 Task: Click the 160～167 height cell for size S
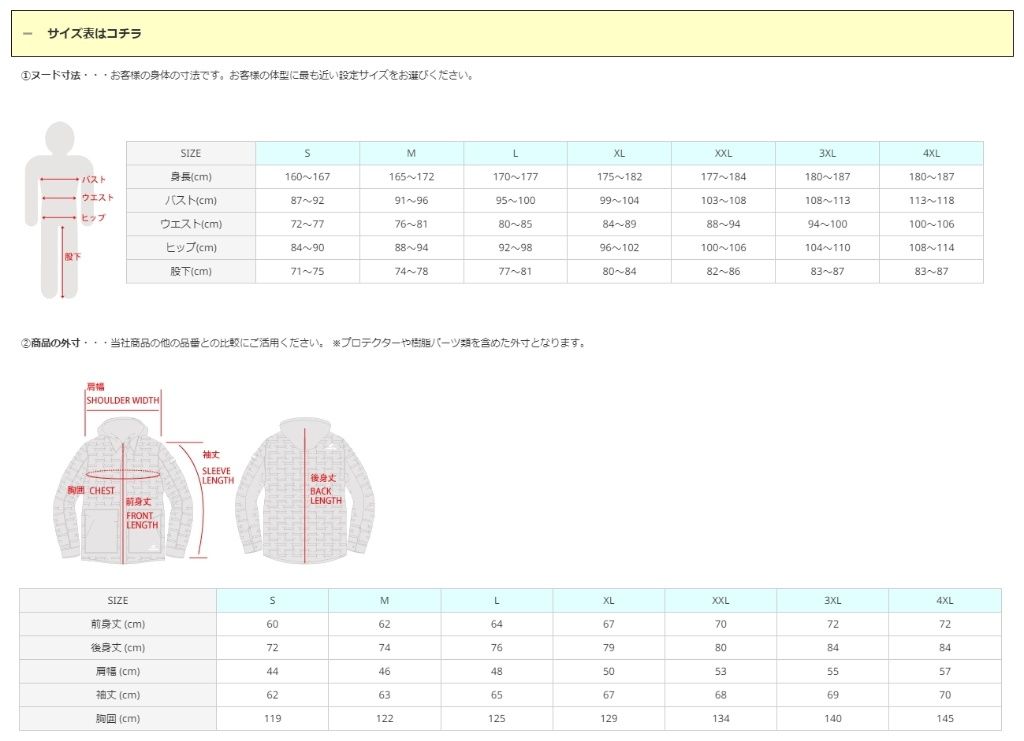tap(307, 177)
